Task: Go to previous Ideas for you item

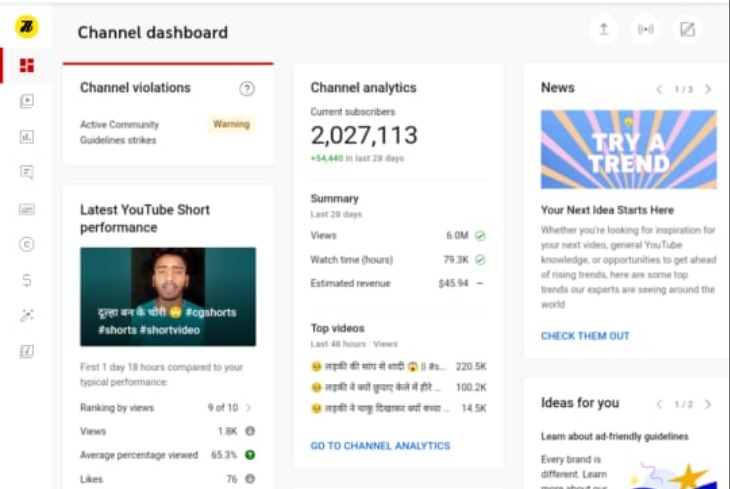Action: click(x=659, y=404)
